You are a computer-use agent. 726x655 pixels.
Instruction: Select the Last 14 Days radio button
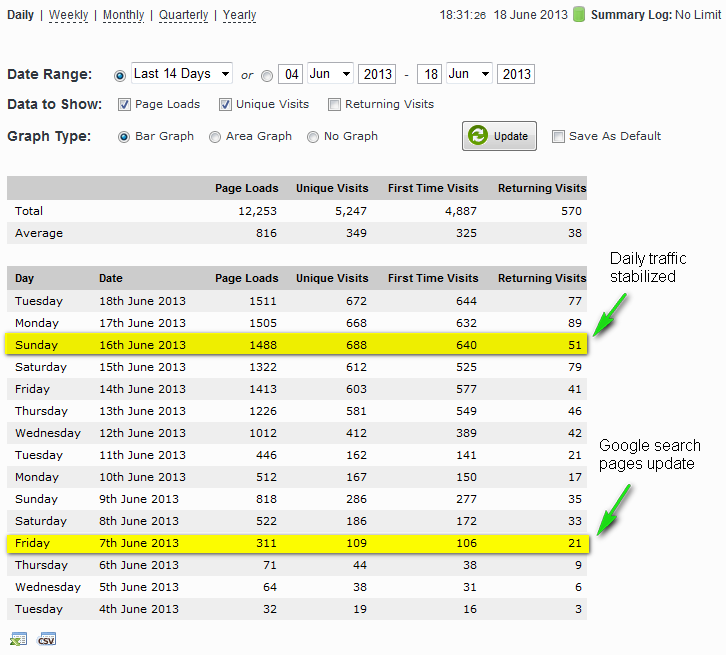[x=120, y=75]
